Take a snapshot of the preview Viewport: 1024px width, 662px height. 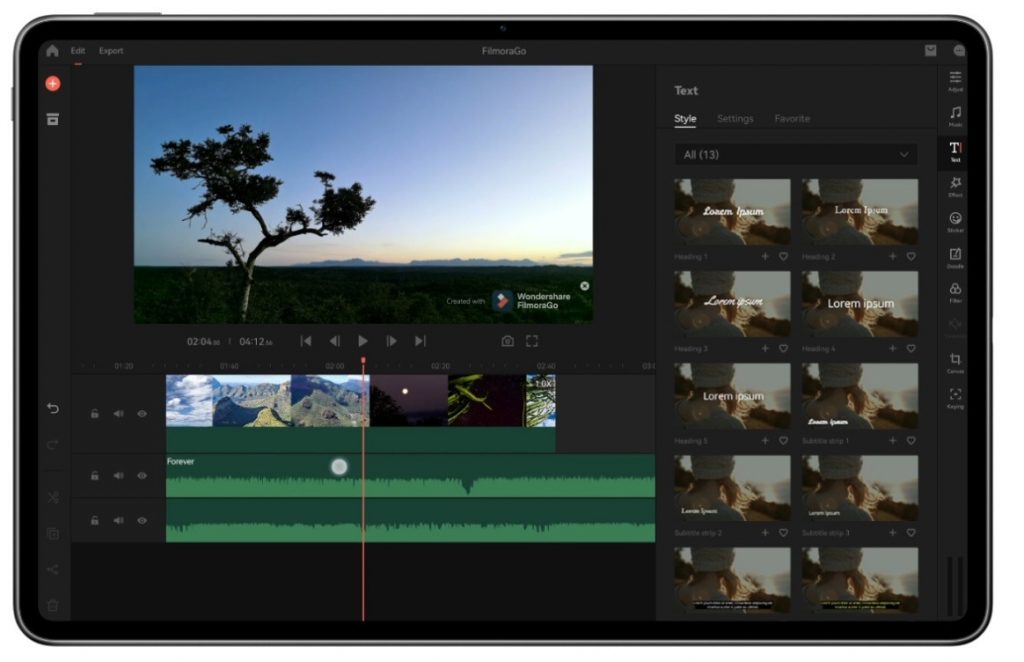(x=507, y=341)
